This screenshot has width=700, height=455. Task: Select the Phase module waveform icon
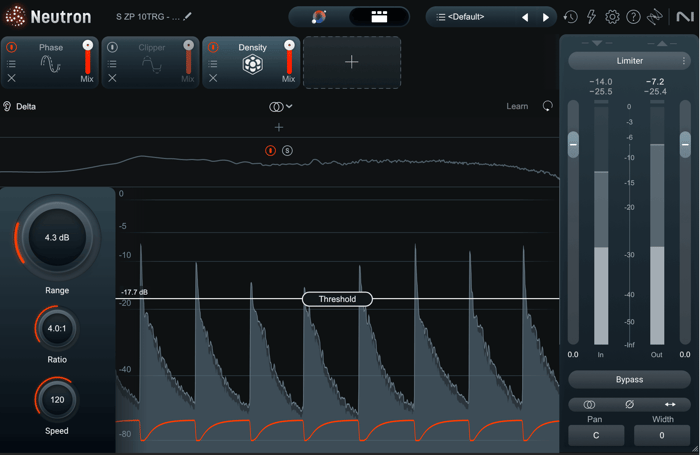(x=50, y=64)
